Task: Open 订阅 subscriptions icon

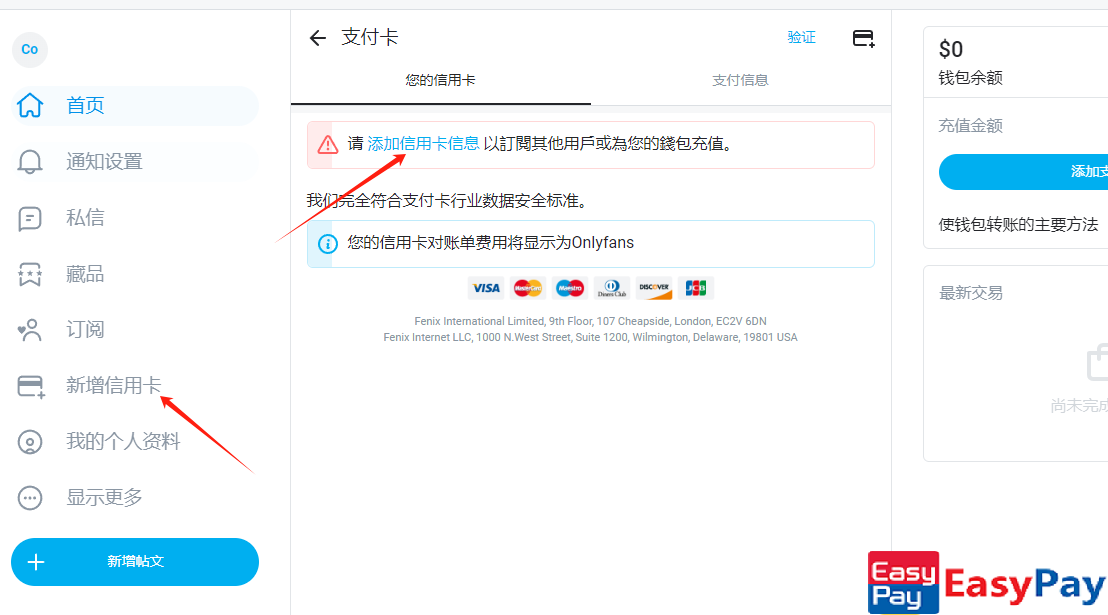Action: 31,329
